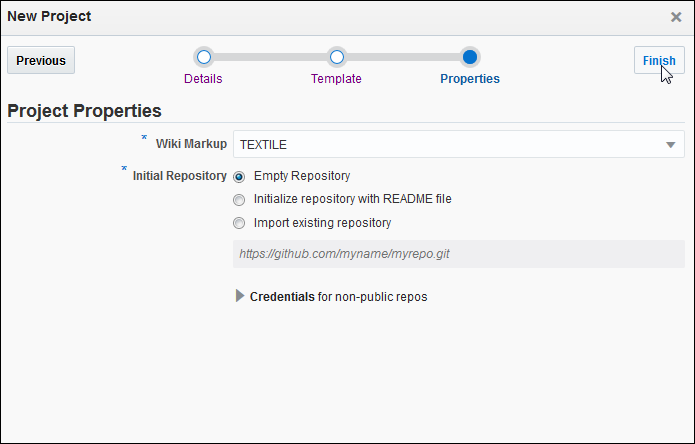The width and height of the screenshot is (695, 444).
Task: Select the Template step circle
Action: click(x=336, y=57)
